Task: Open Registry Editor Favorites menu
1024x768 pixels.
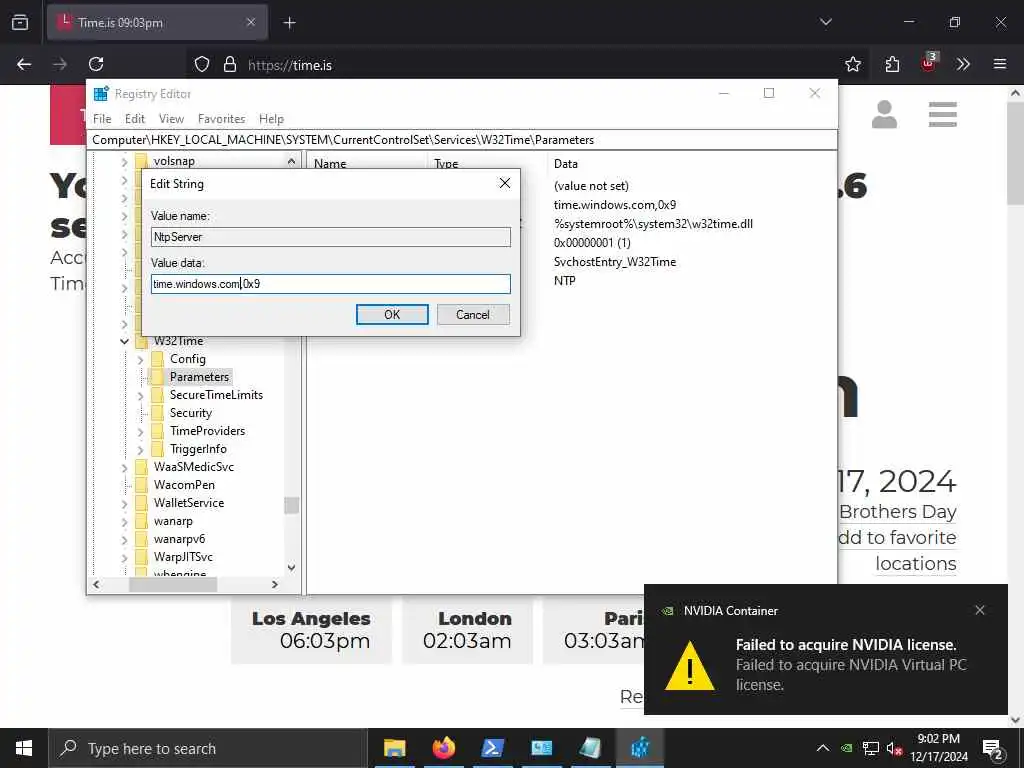Action: pos(221,119)
